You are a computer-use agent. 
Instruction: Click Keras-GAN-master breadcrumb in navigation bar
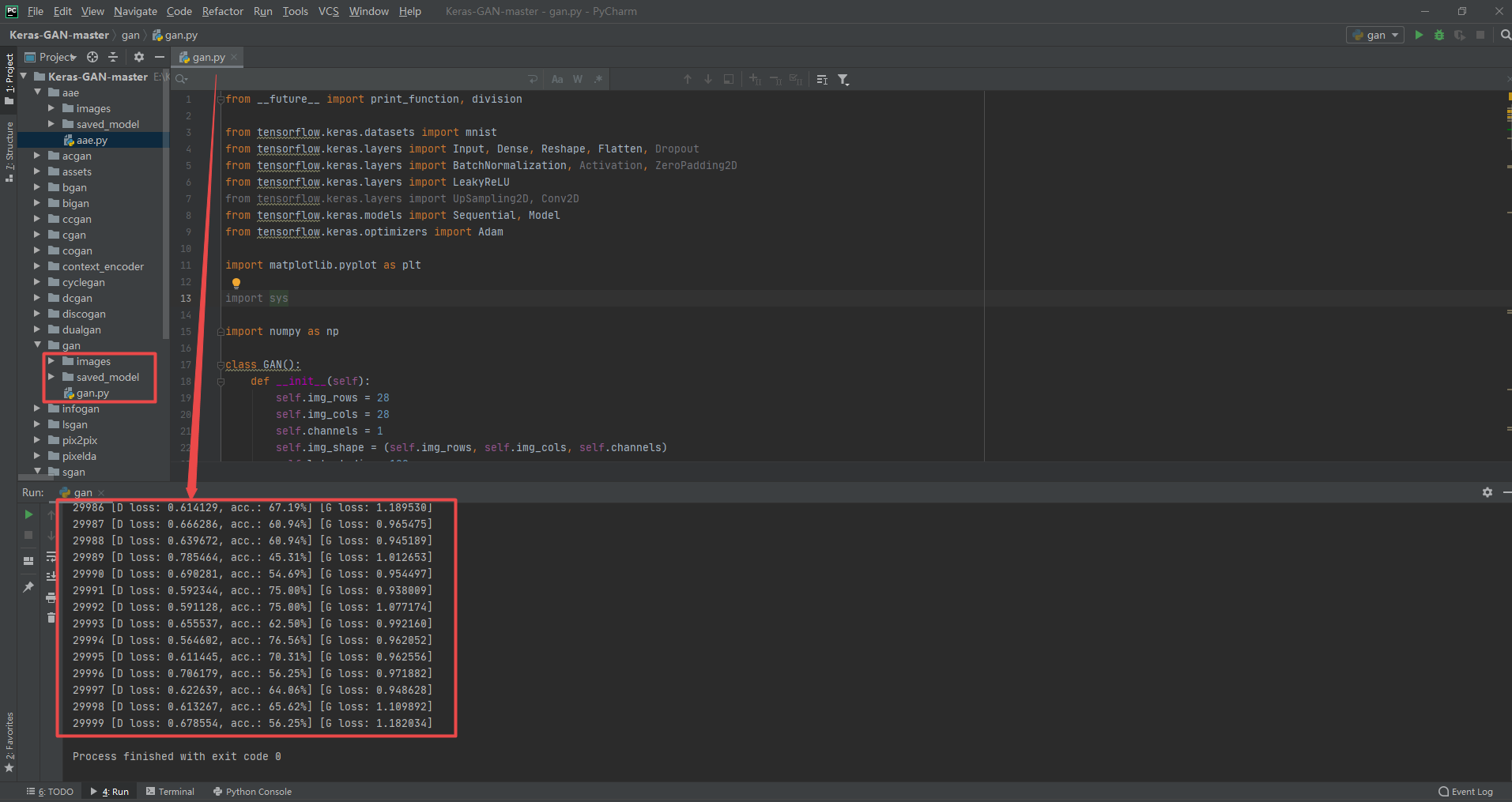pos(59,35)
